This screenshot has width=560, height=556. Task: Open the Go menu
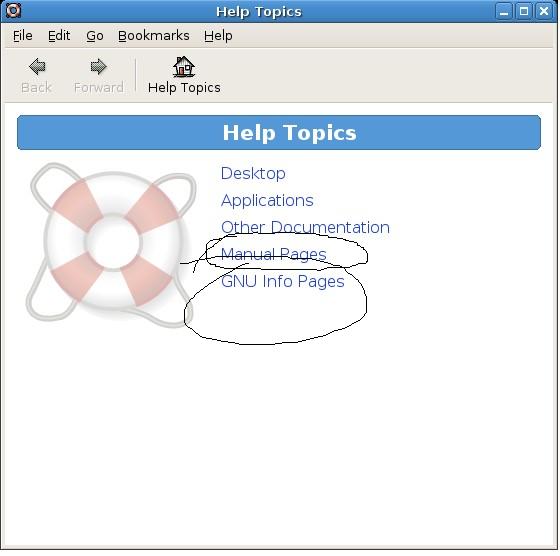[95, 36]
